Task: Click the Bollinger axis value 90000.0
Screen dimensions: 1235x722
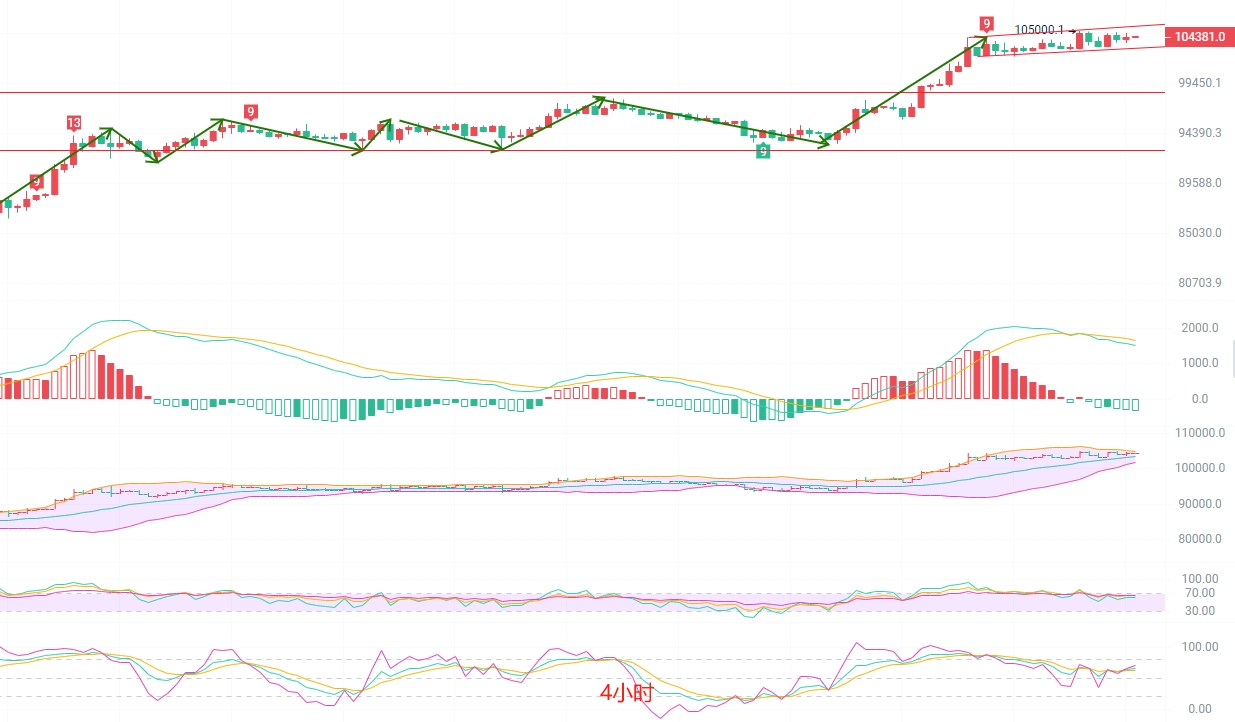Action: pyautogui.click(x=1199, y=504)
